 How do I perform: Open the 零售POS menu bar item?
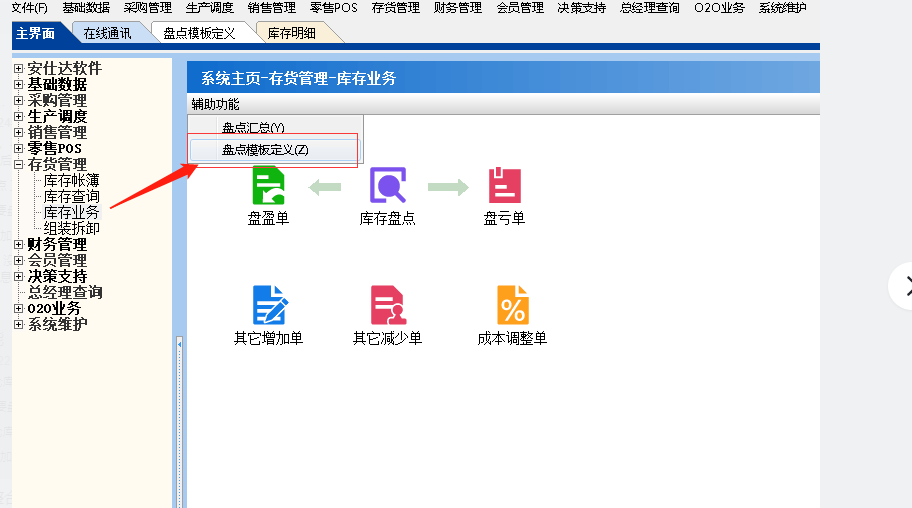pyautogui.click(x=334, y=8)
